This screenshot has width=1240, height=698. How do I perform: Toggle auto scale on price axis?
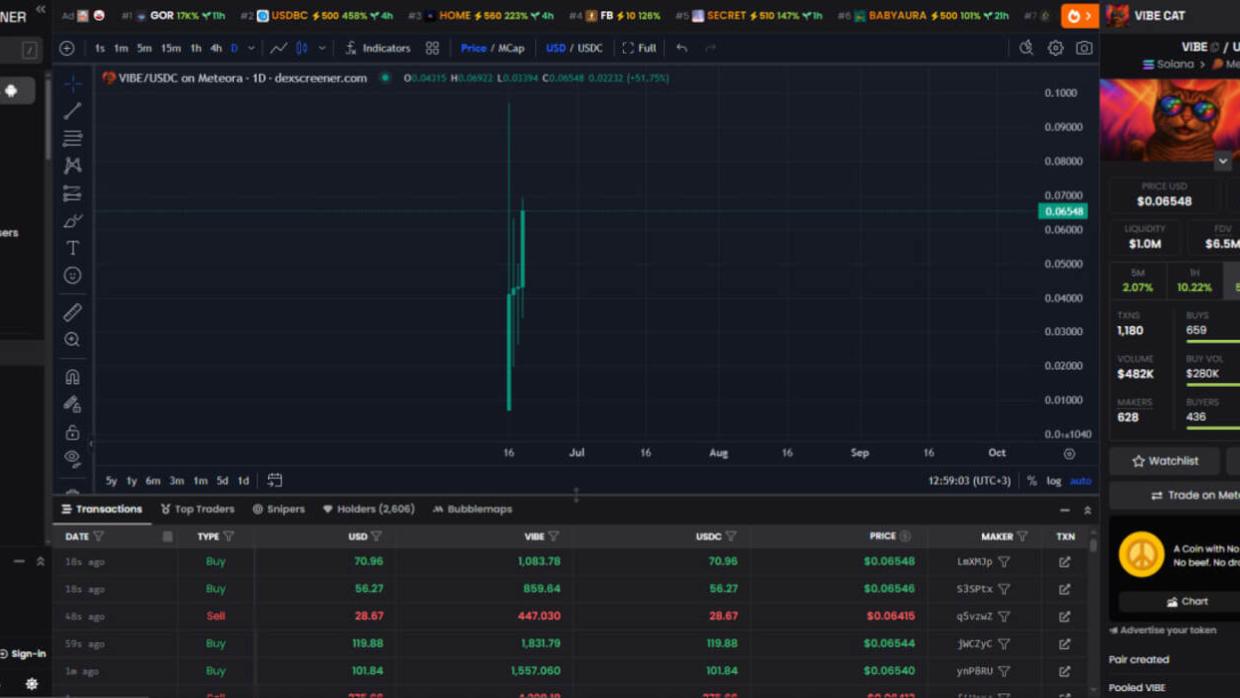(x=1081, y=481)
